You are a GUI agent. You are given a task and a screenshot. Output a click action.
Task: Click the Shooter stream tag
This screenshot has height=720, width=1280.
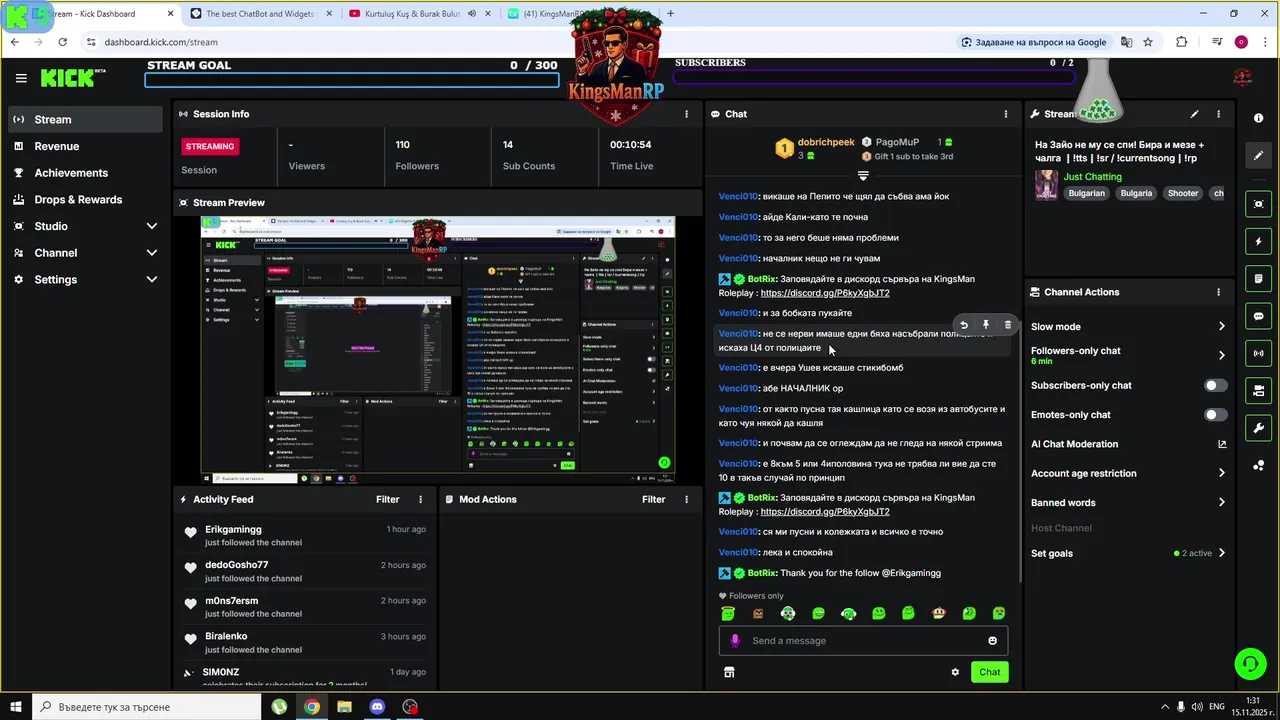[1183, 193]
